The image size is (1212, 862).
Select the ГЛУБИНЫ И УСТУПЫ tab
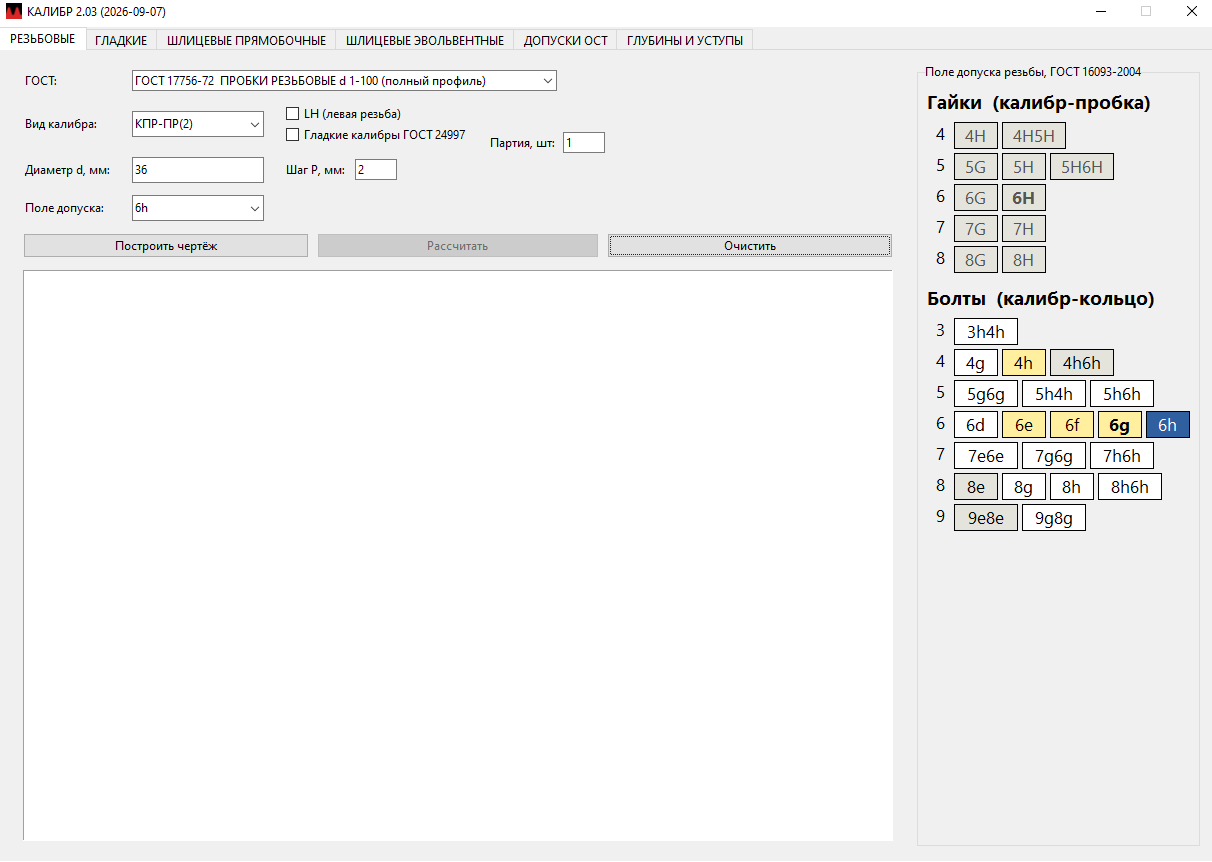pyautogui.click(x=685, y=40)
